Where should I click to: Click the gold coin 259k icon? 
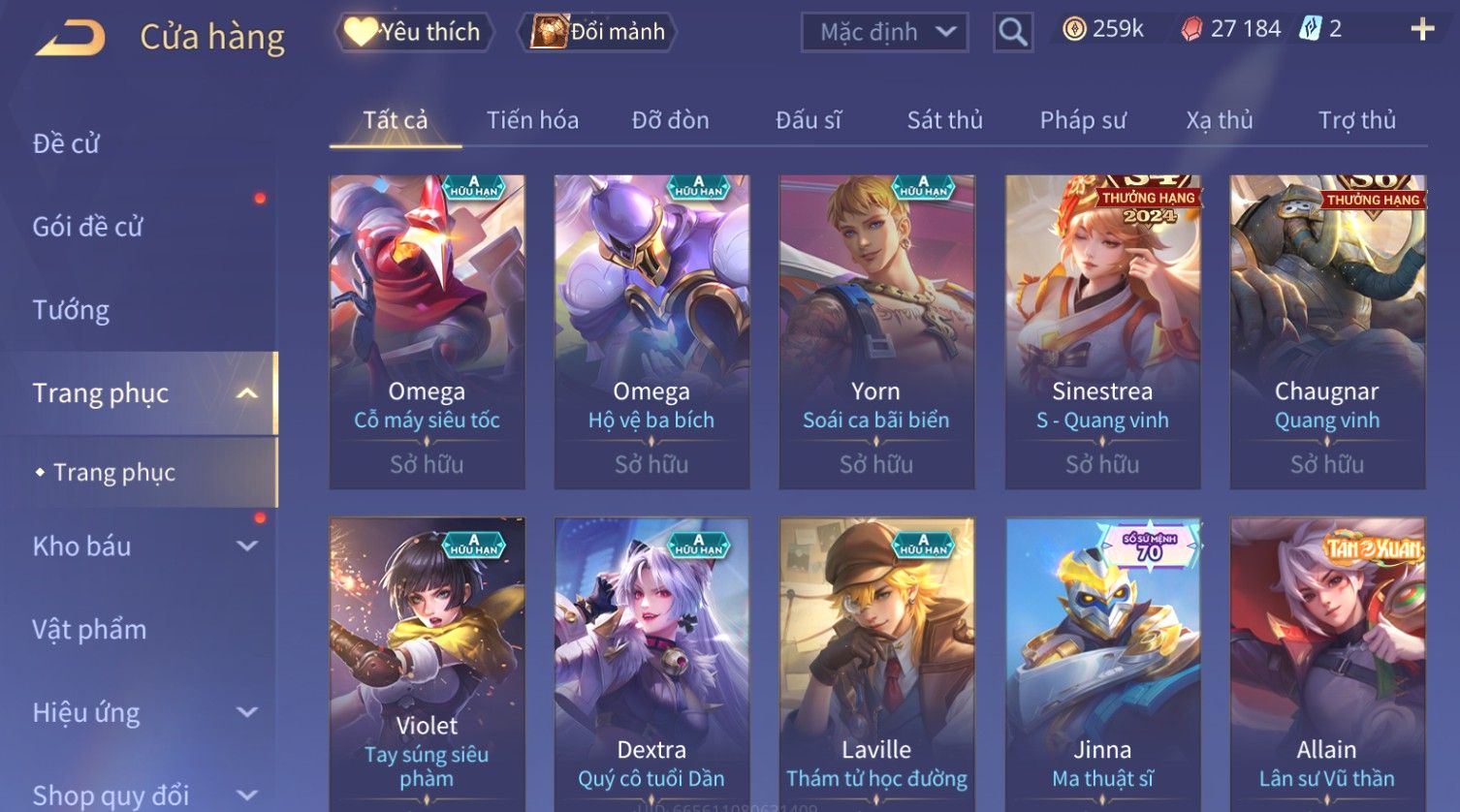(x=1074, y=29)
